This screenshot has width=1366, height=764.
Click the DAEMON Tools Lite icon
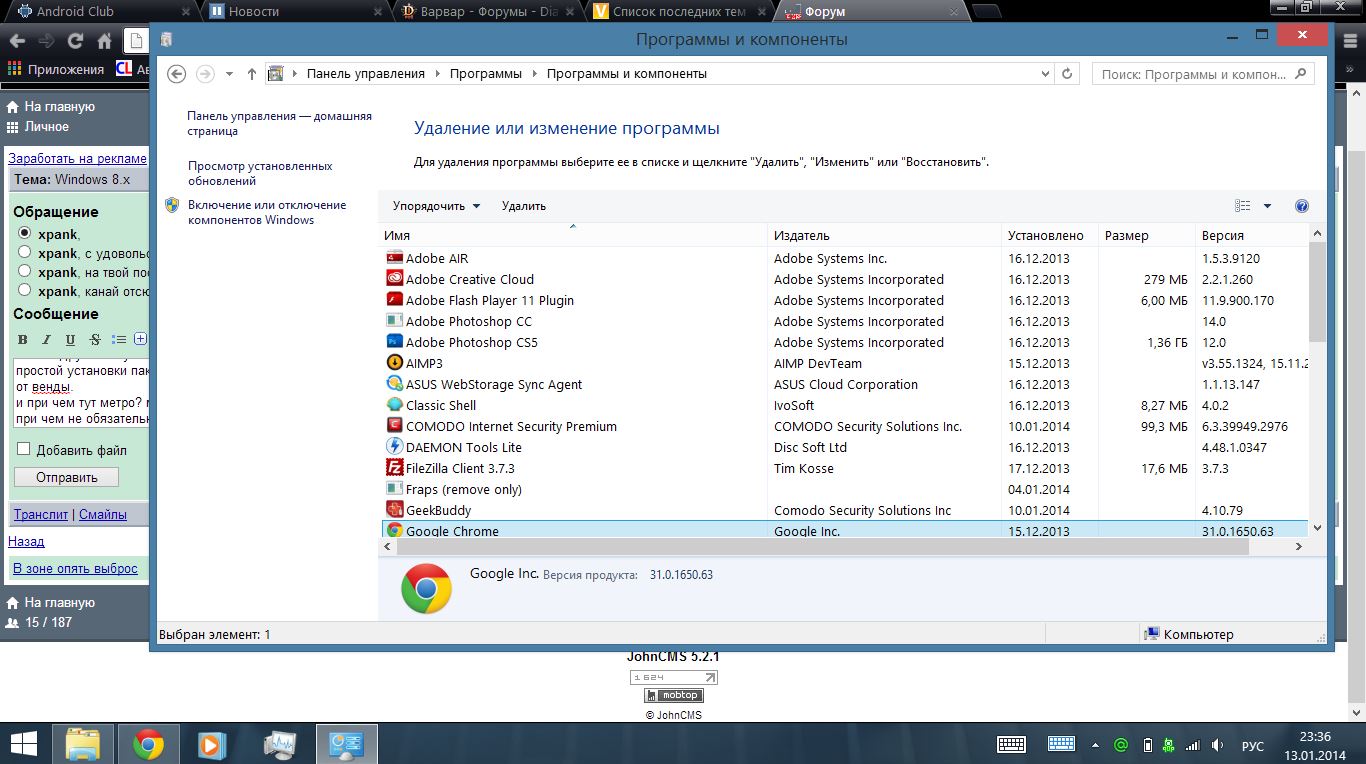point(394,447)
